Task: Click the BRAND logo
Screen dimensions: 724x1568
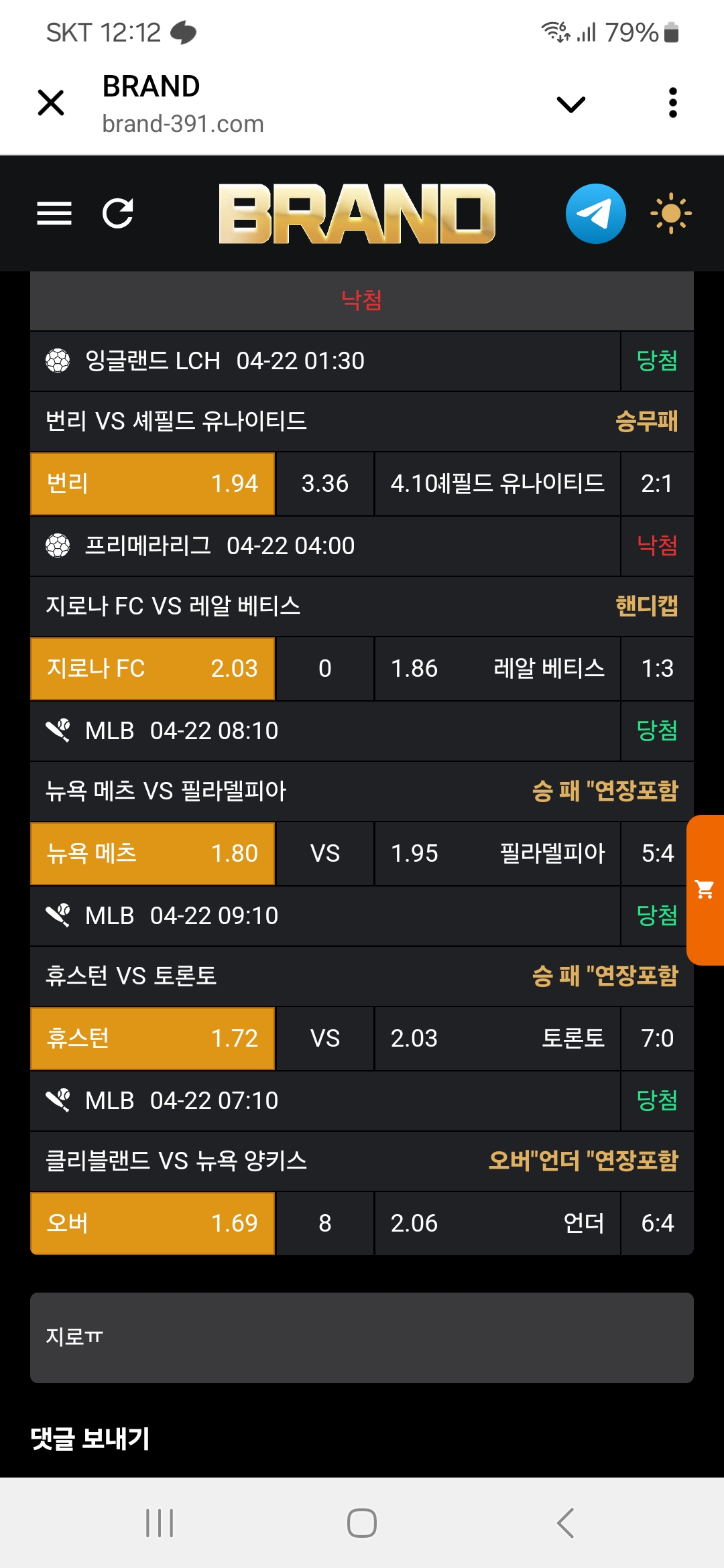Action: pos(357,214)
